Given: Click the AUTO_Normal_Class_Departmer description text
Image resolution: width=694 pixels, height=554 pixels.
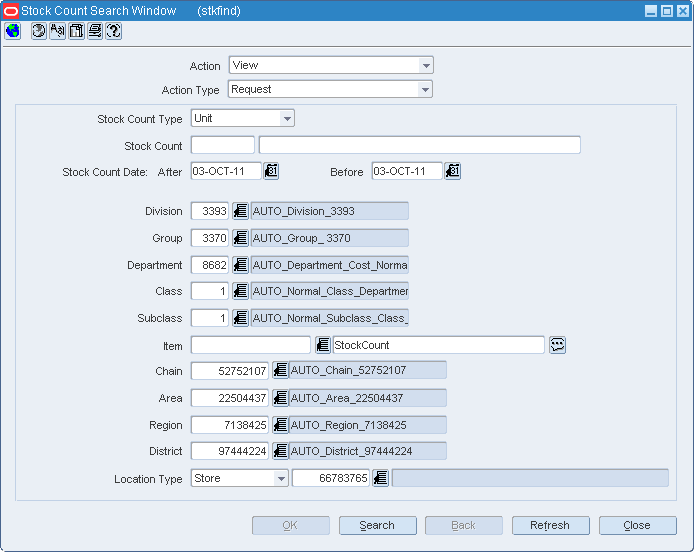Looking at the screenshot, I should (x=330, y=291).
